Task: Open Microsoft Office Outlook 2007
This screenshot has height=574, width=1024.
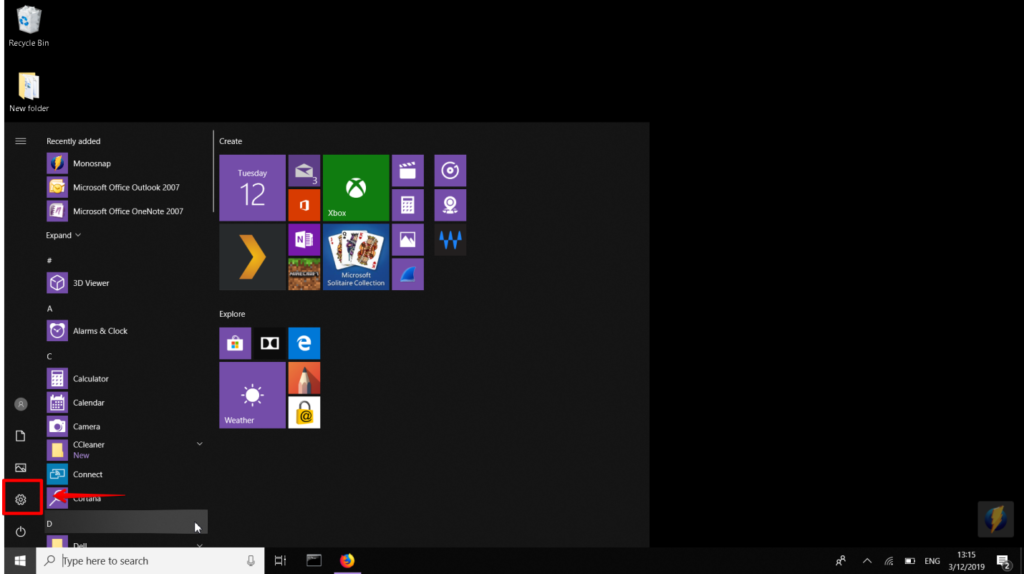Action: click(x=127, y=187)
